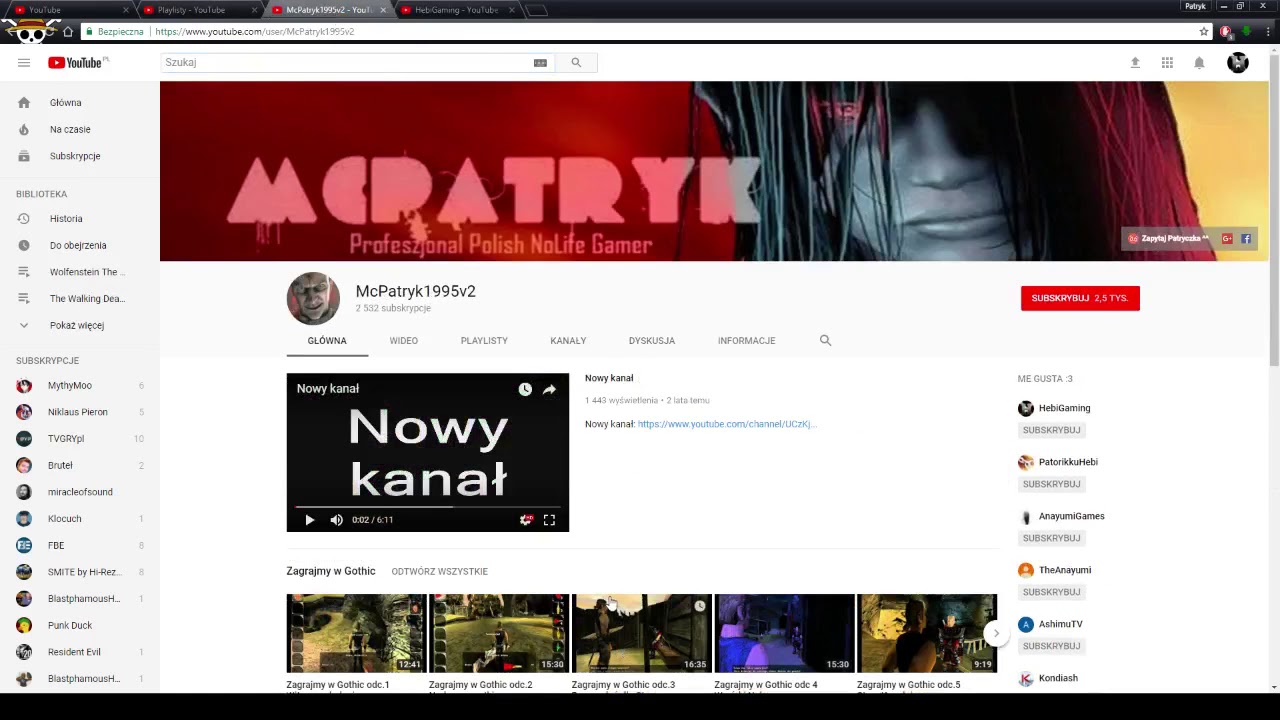
Task: Click ODTWÓRZ WSZYSTKIE
Action: [x=439, y=572]
